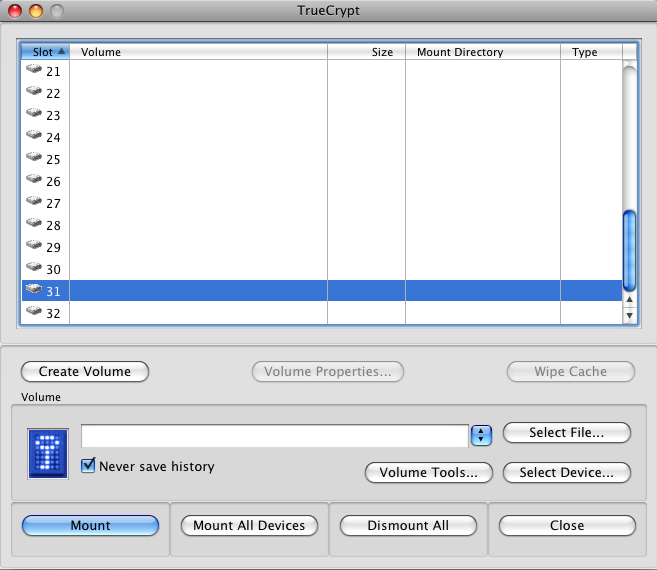
Task: Click the drive icon for slot 29
Action: (34, 245)
